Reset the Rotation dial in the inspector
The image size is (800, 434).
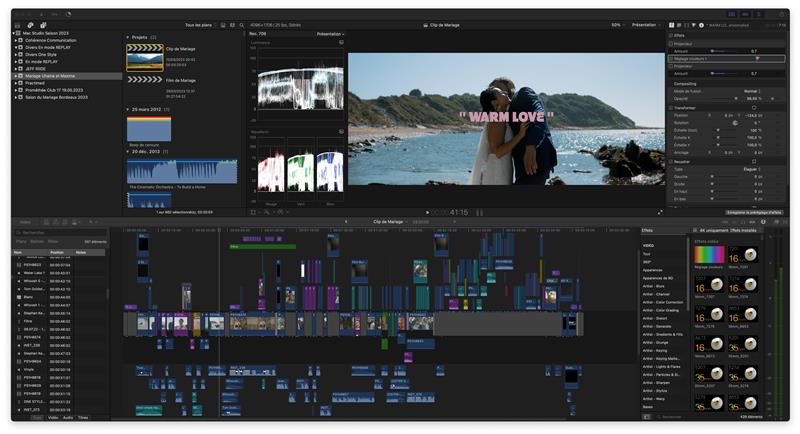735,123
